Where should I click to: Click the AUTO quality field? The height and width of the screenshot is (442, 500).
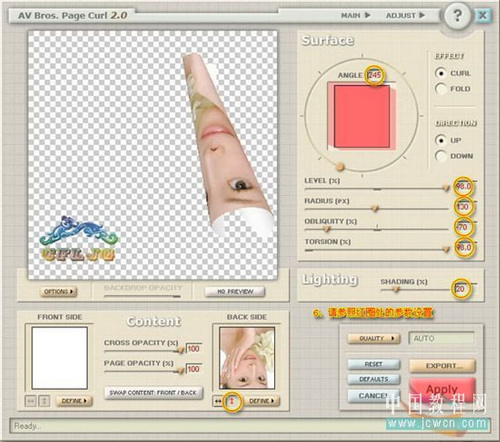click(x=442, y=338)
